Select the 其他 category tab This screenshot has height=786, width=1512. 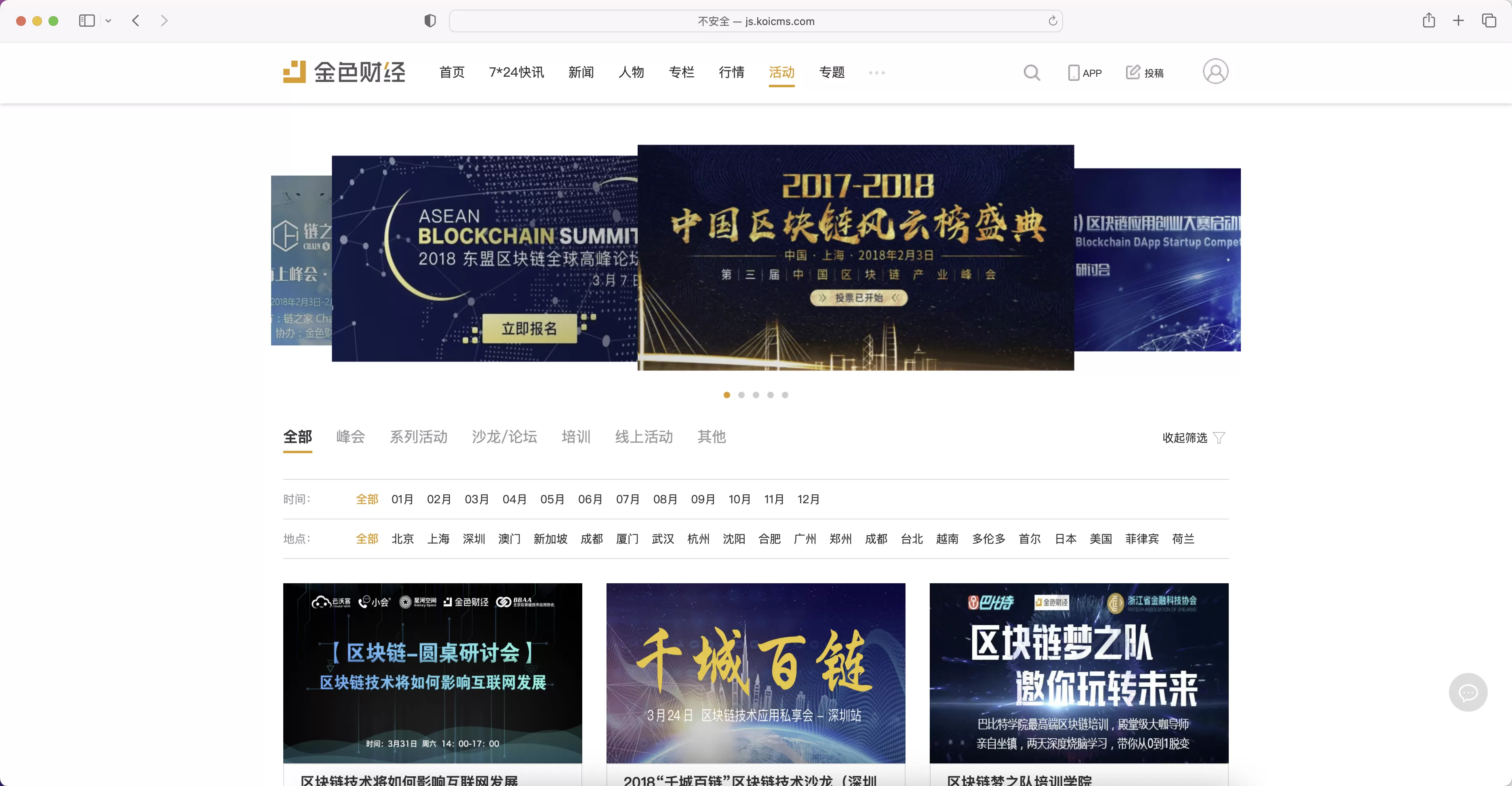coord(712,436)
